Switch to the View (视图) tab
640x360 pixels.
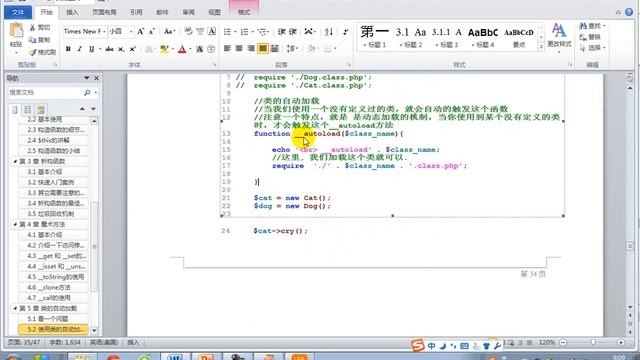pyautogui.click(x=215, y=12)
